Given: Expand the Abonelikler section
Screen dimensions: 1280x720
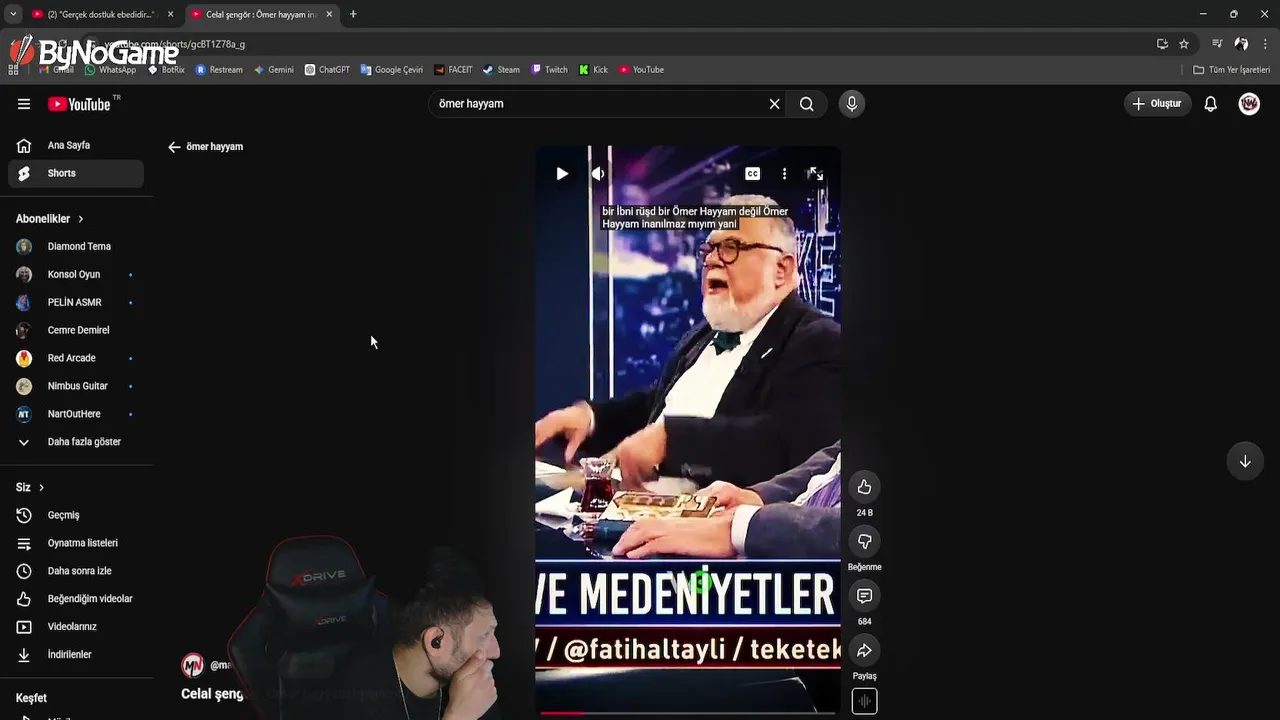Looking at the screenshot, I should pyautogui.click(x=50, y=219).
